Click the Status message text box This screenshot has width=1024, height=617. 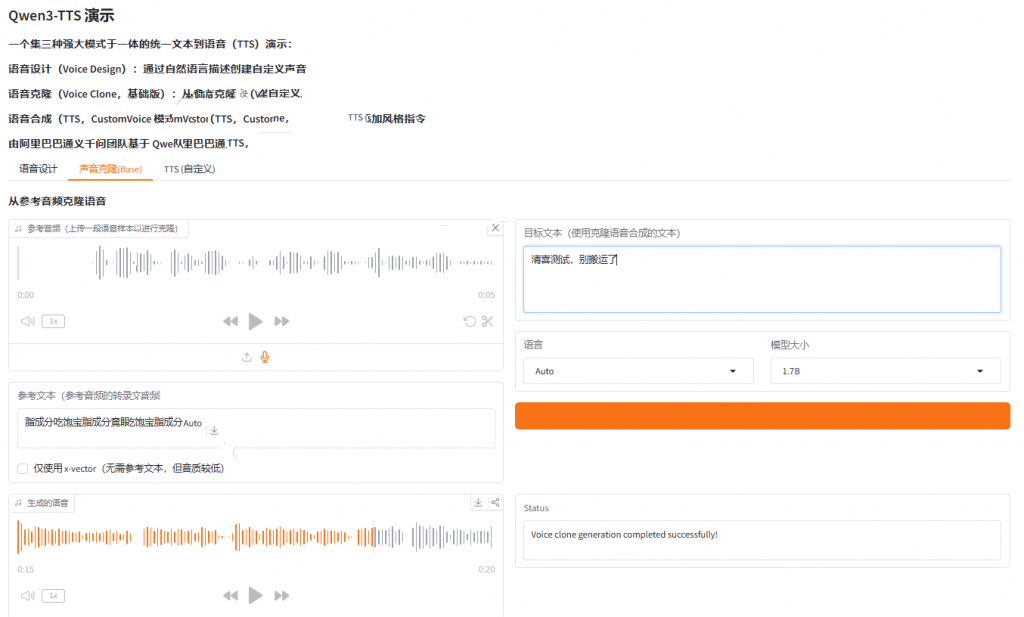tap(761, 540)
